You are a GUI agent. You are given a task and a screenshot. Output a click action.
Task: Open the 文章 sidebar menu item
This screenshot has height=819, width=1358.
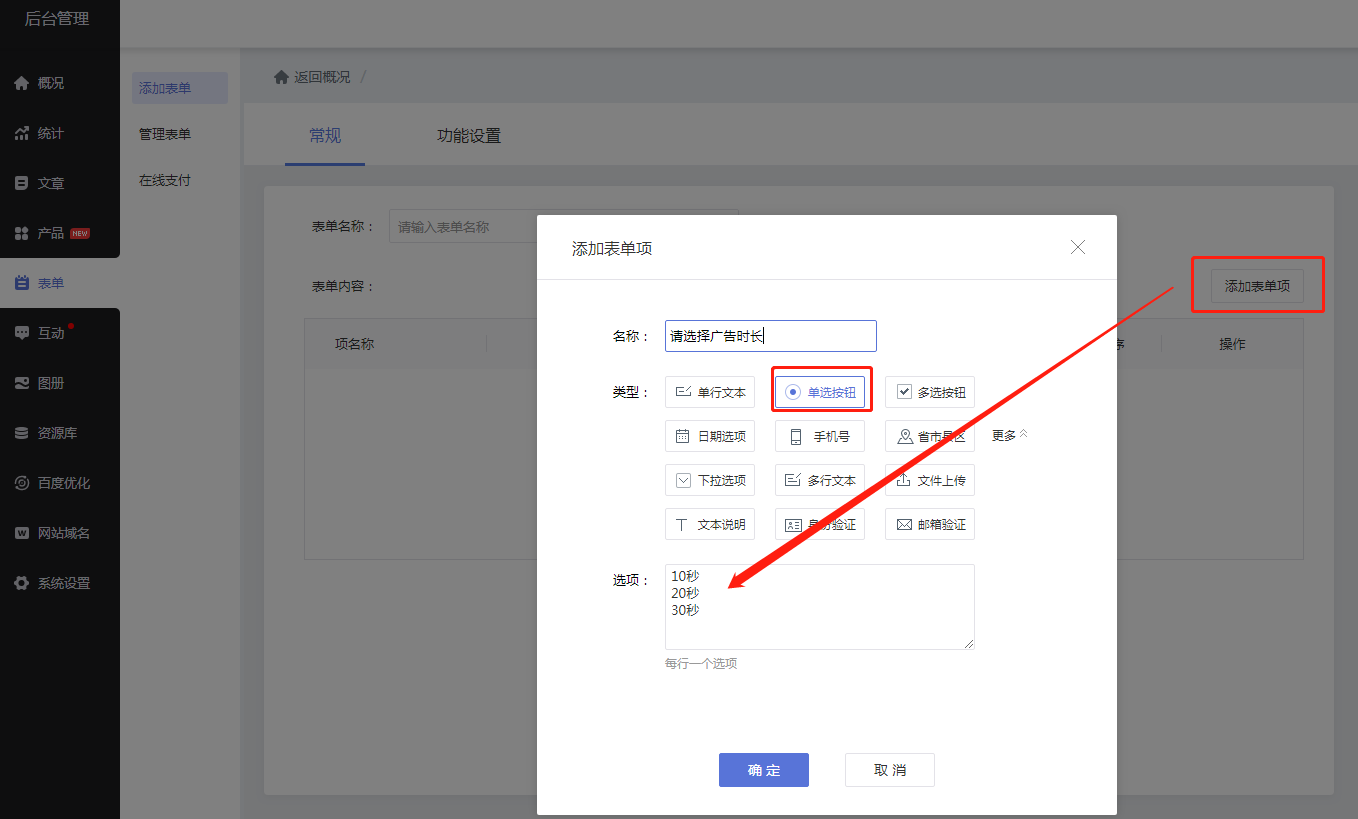click(60, 183)
